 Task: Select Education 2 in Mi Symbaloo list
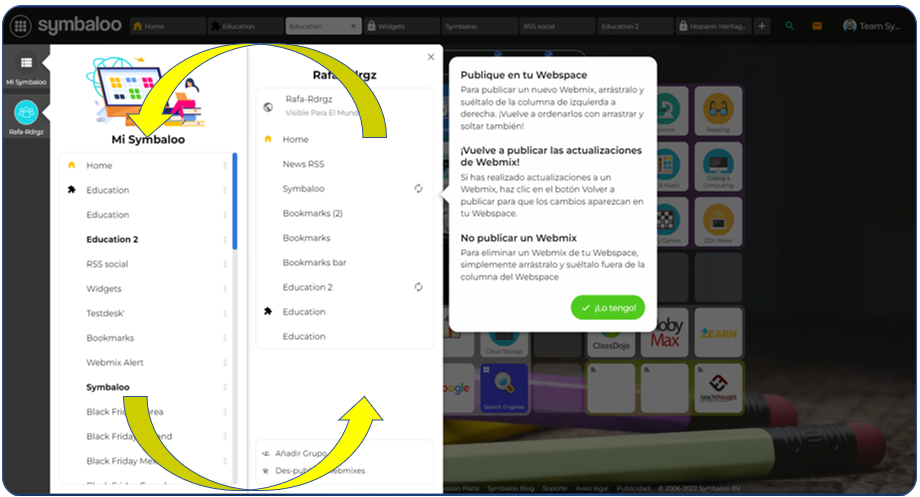pyautogui.click(x=112, y=239)
